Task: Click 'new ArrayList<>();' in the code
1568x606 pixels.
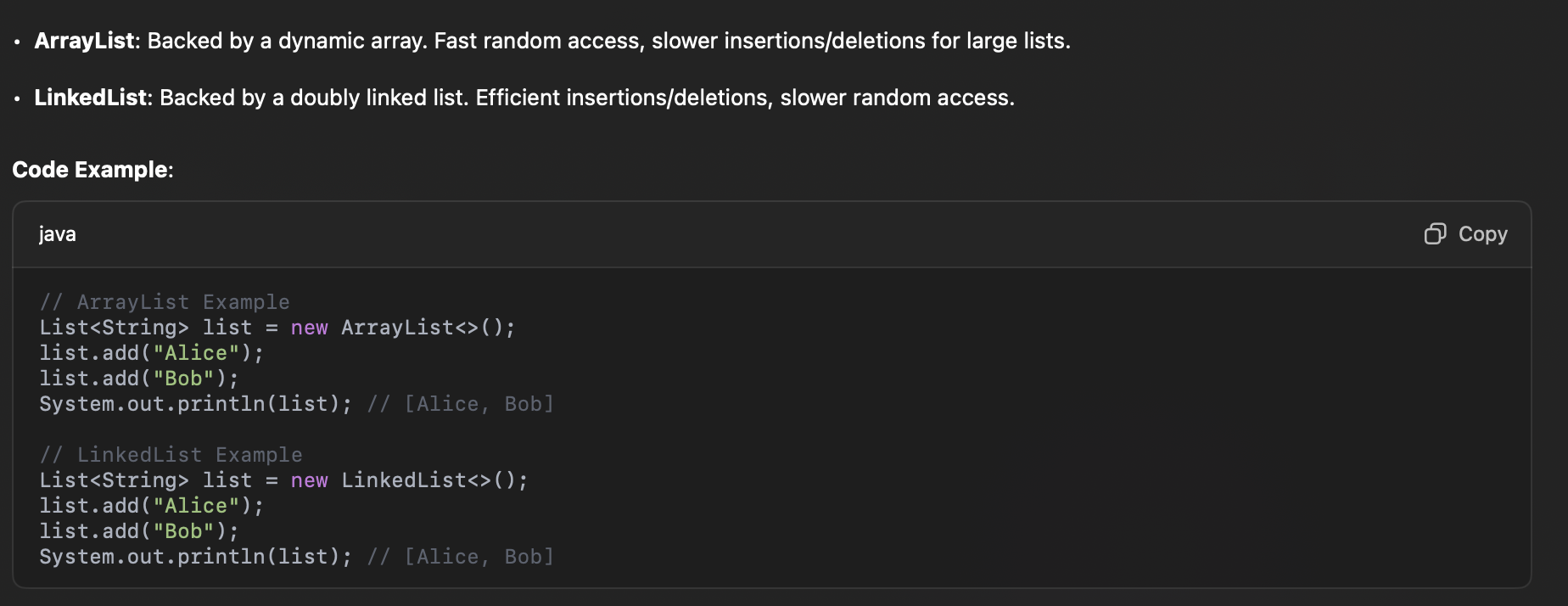Action: point(403,328)
